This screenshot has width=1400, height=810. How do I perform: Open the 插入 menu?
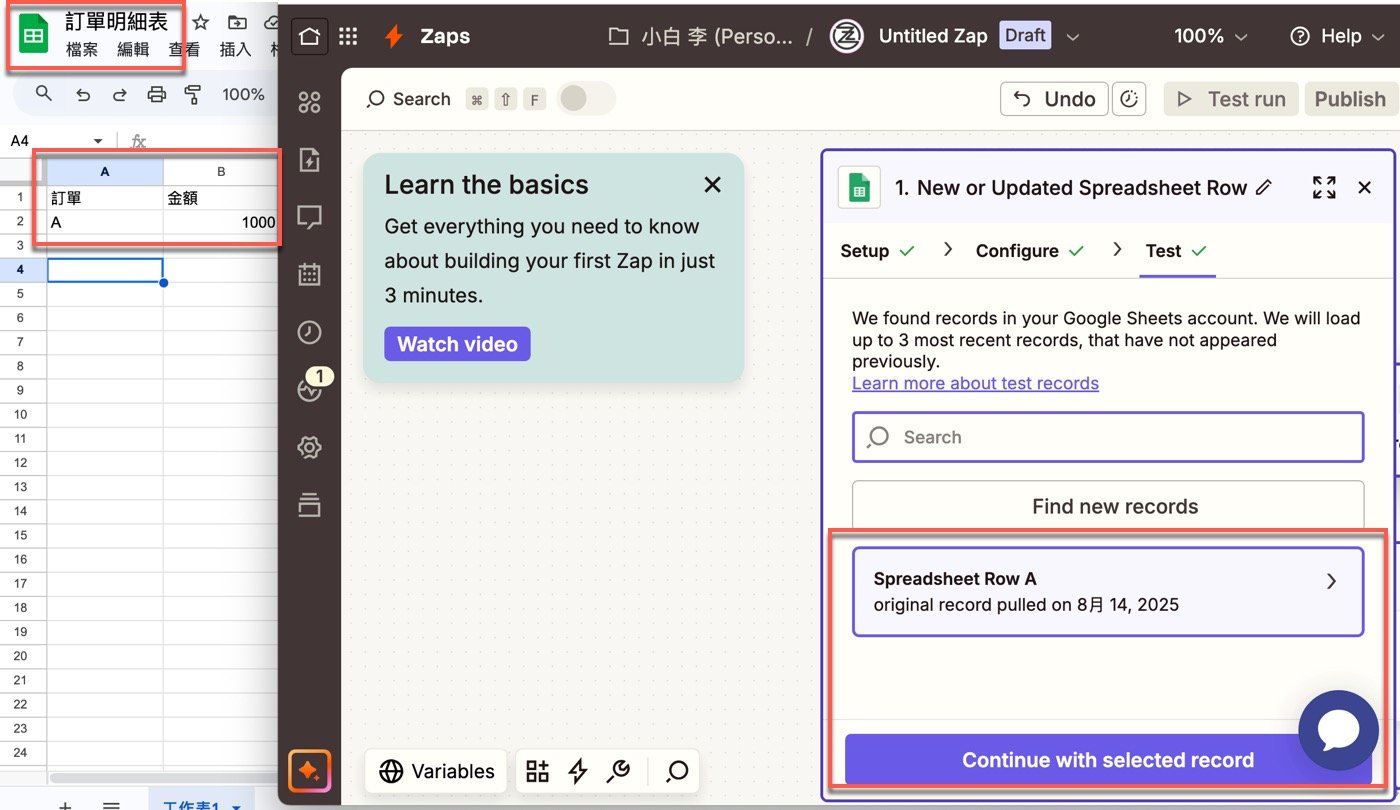pyautogui.click(x=235, y=49)
